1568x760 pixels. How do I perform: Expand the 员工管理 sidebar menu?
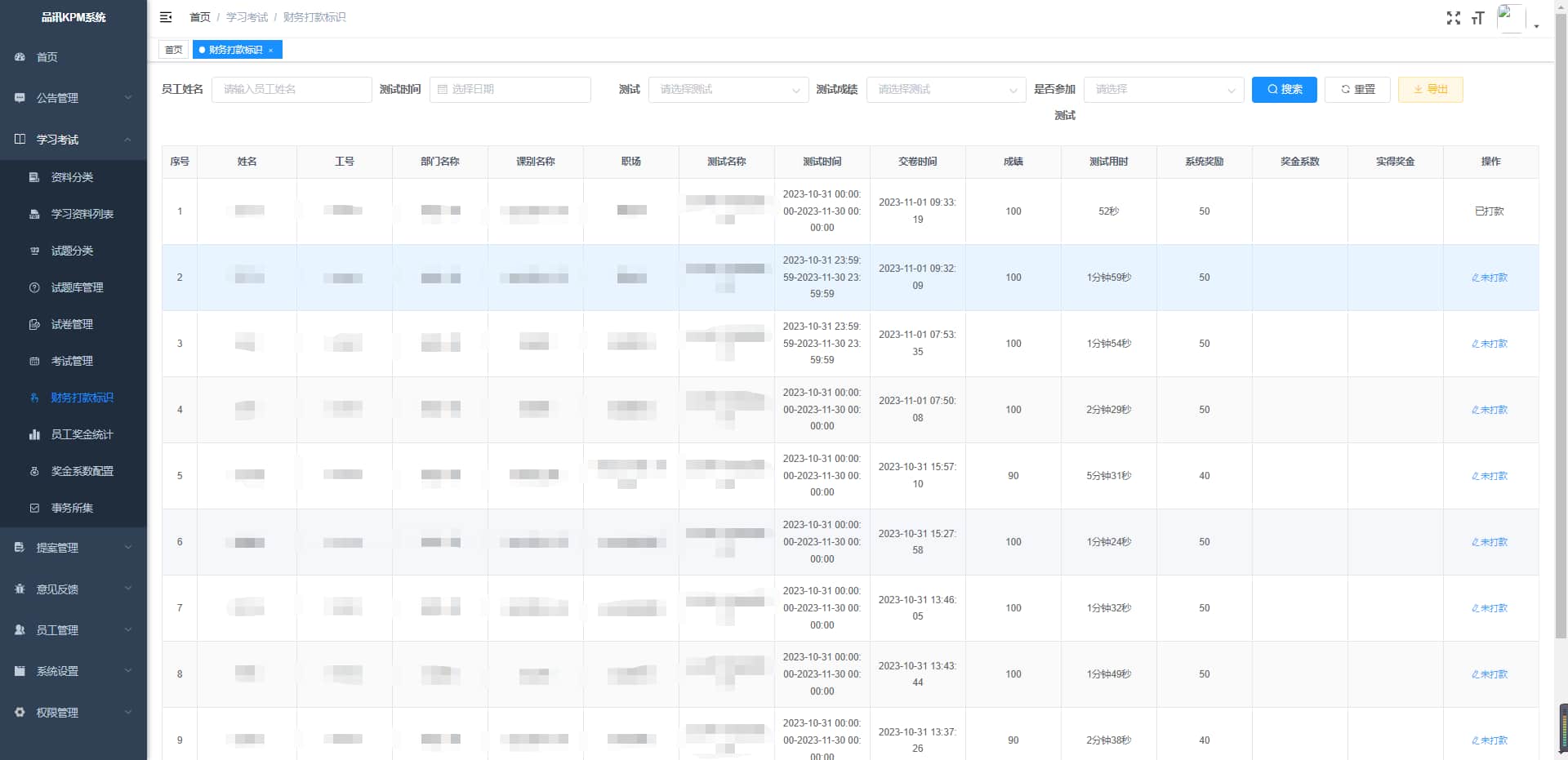click(x=73, y=630)
